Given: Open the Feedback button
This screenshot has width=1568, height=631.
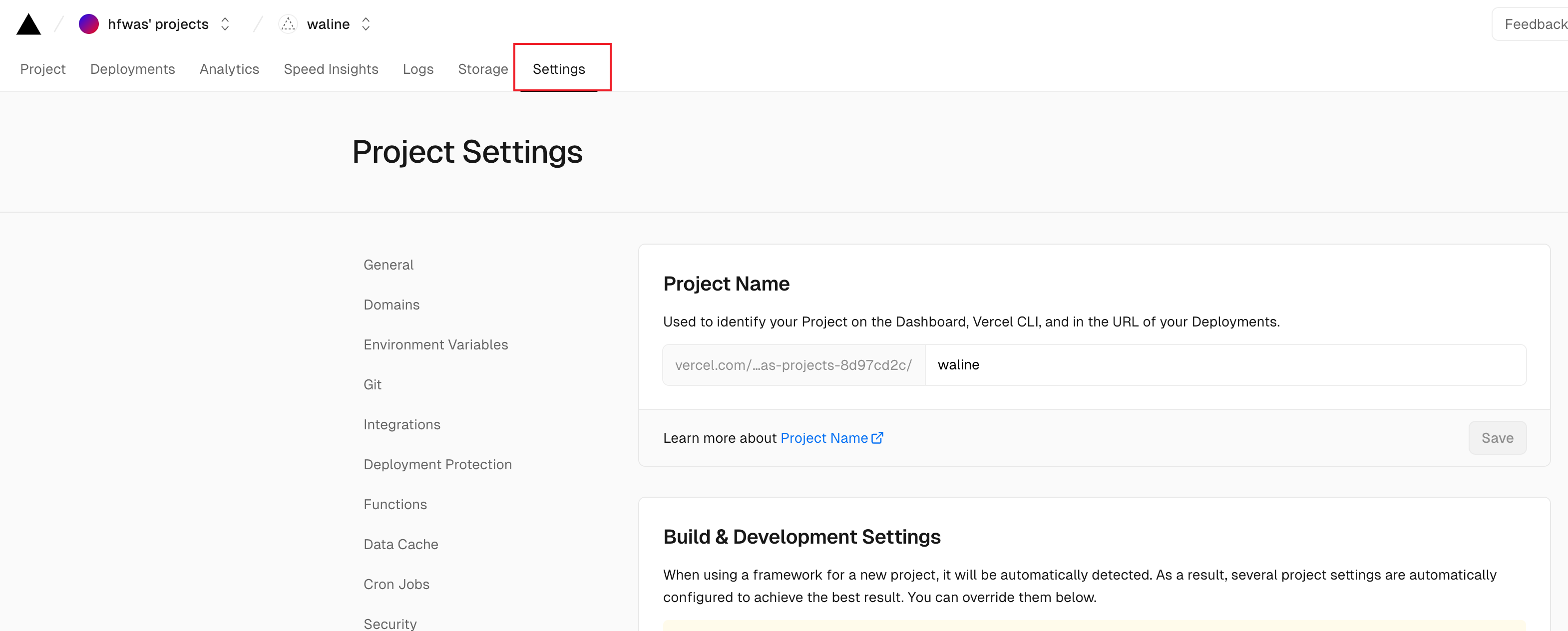Looking at the screenshot, I should click(x=1534, y=24).
